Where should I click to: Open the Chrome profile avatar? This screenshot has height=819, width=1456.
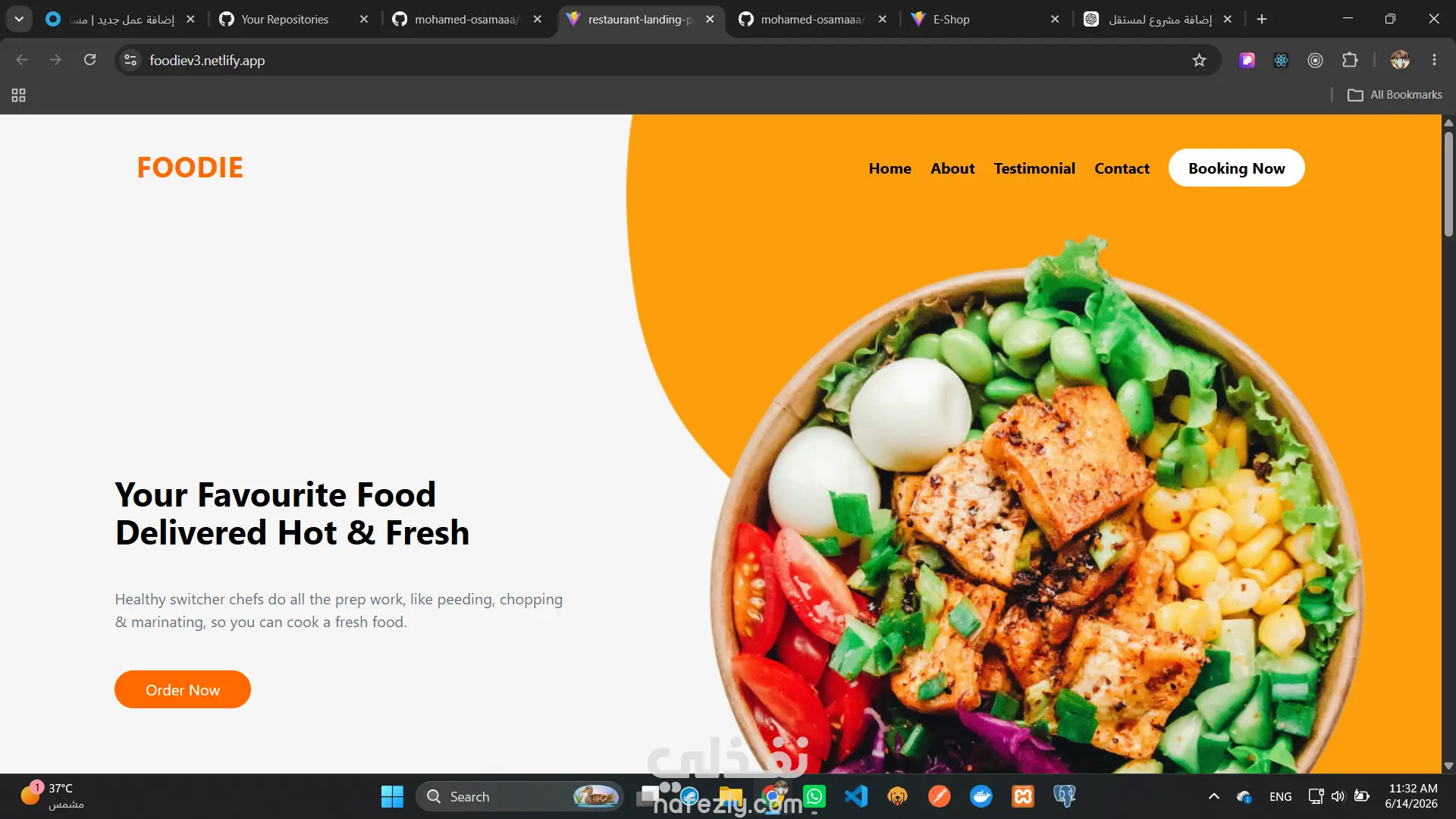coord(1400,60)
